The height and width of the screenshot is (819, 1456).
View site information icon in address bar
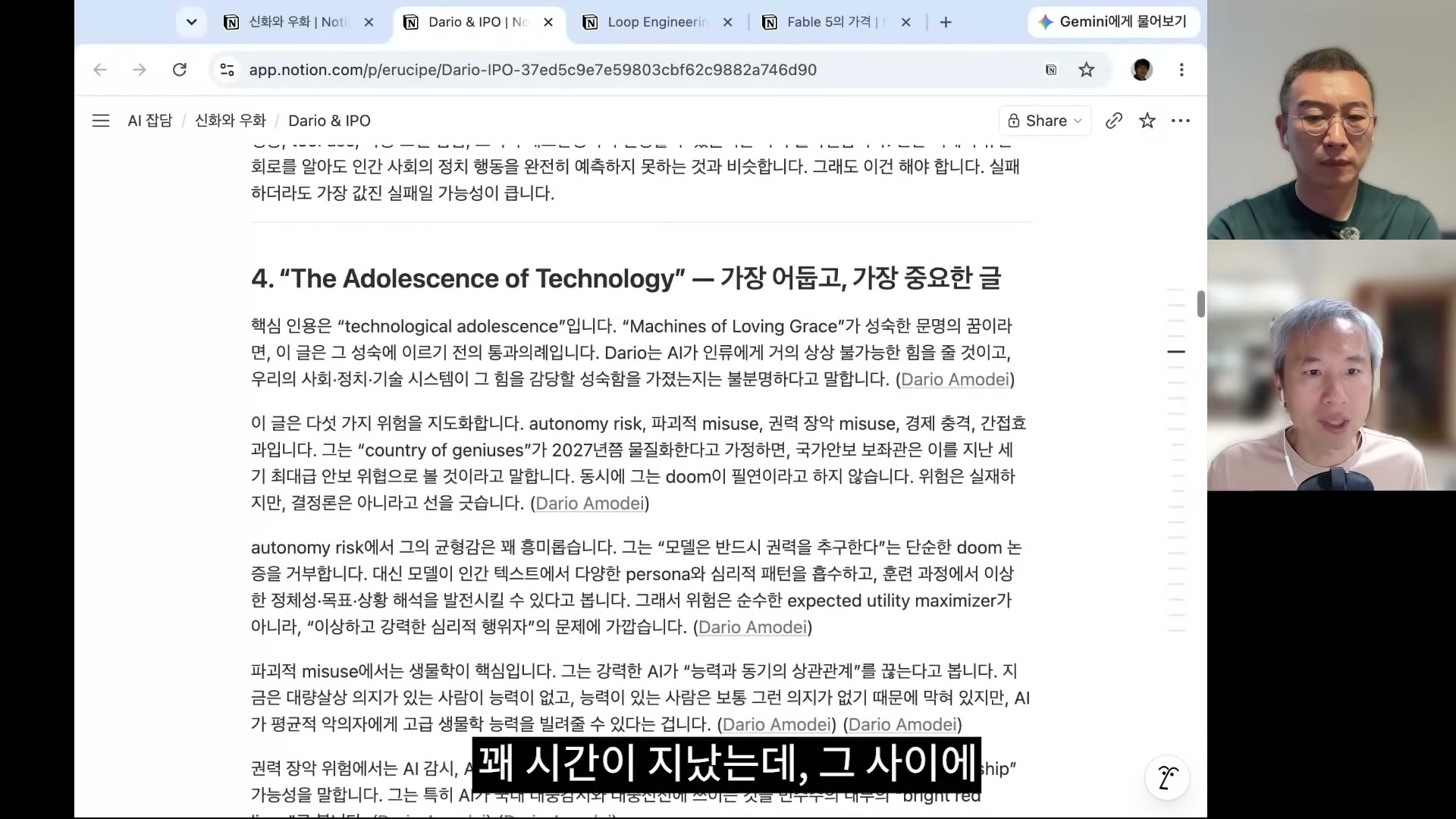tap(227, 70)
